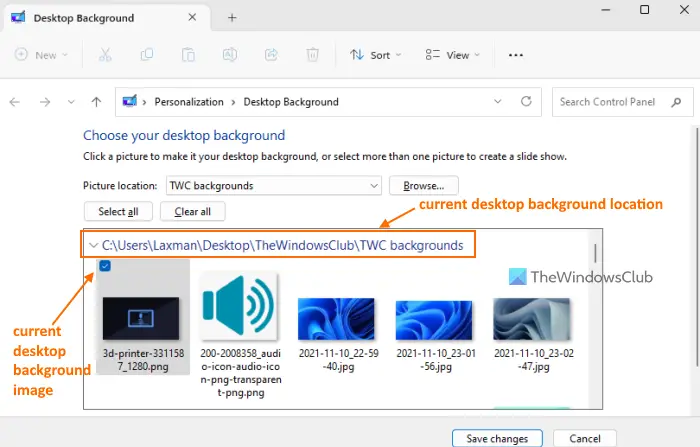700x447 pixels.
Task: Click chevron after Personalization breadcrumb
Action: (233, 102)
